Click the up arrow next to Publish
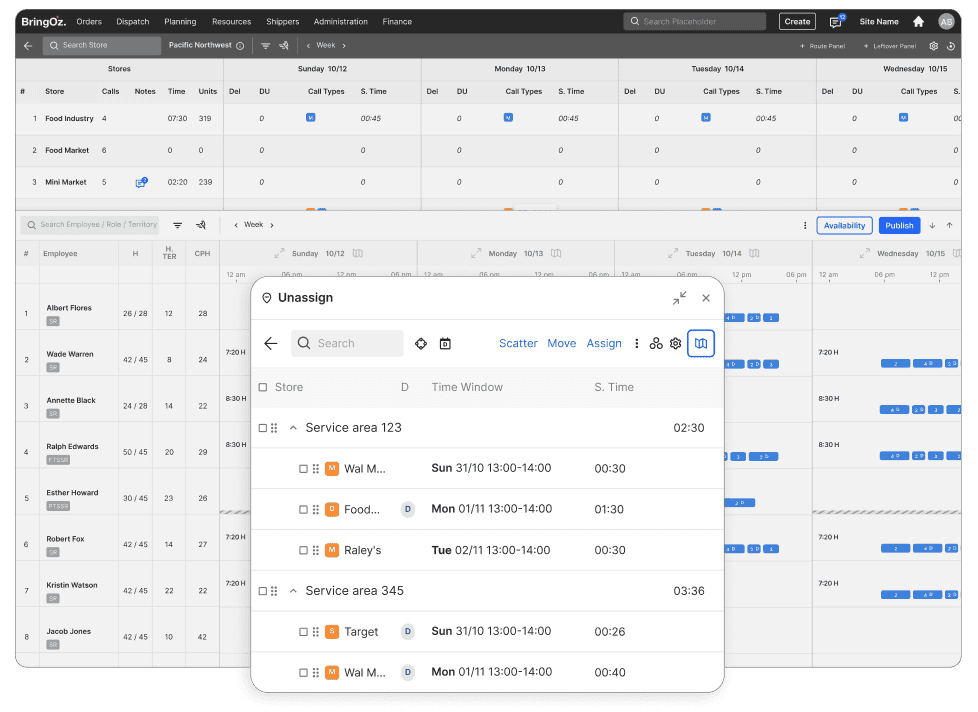978x712 pixels. [x=949, y=226]
